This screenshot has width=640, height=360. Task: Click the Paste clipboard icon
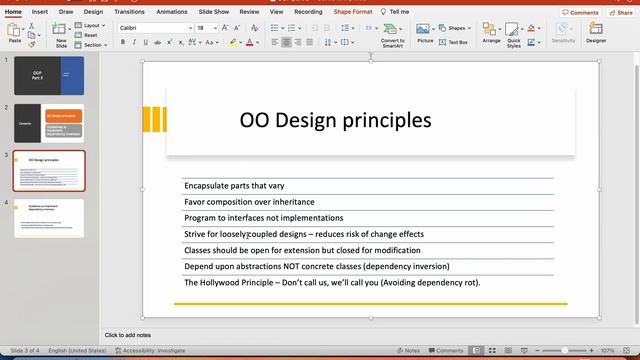pos(14,30)
